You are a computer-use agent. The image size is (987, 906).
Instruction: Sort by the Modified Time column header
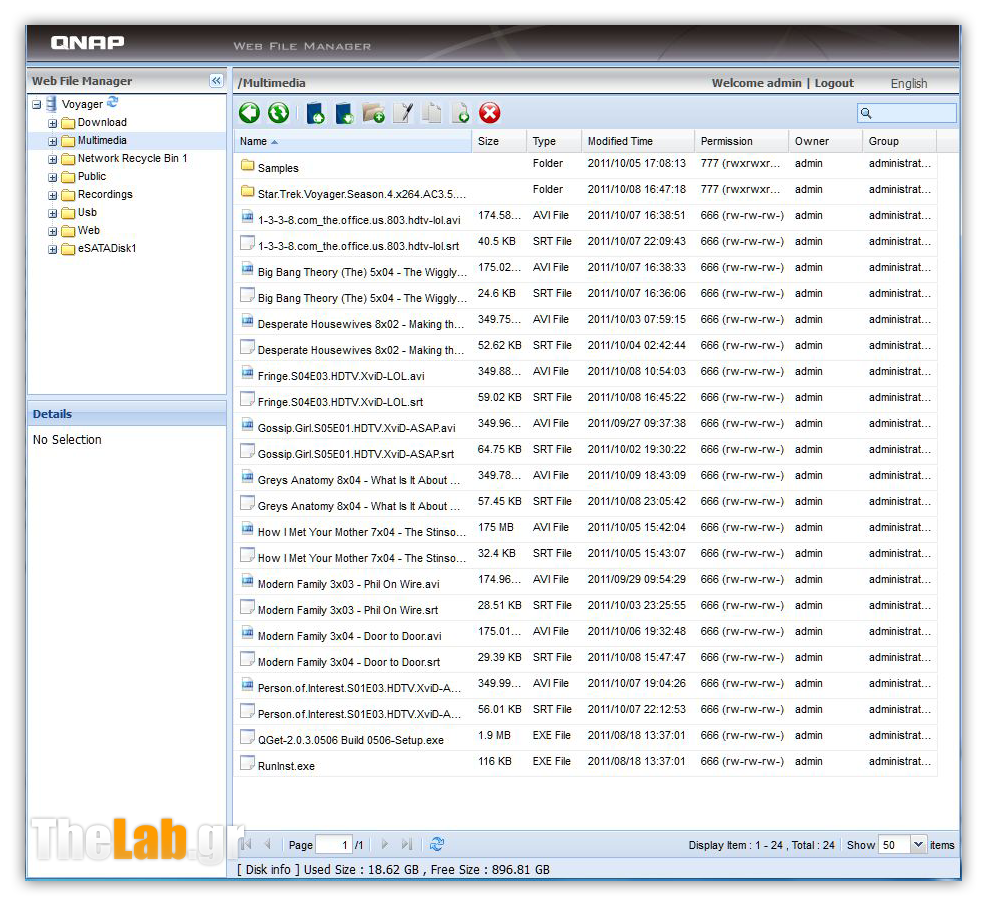(x=638, y=141)
